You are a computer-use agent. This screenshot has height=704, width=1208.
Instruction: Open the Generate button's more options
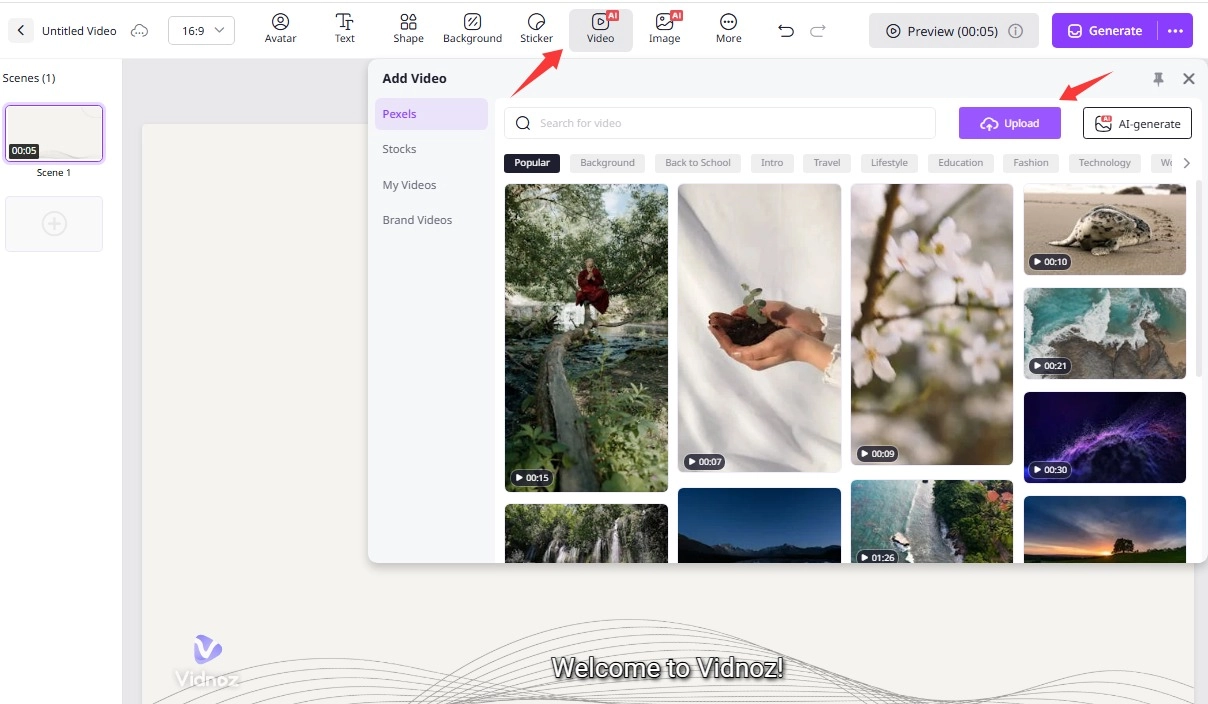[x=1175, y=31]
